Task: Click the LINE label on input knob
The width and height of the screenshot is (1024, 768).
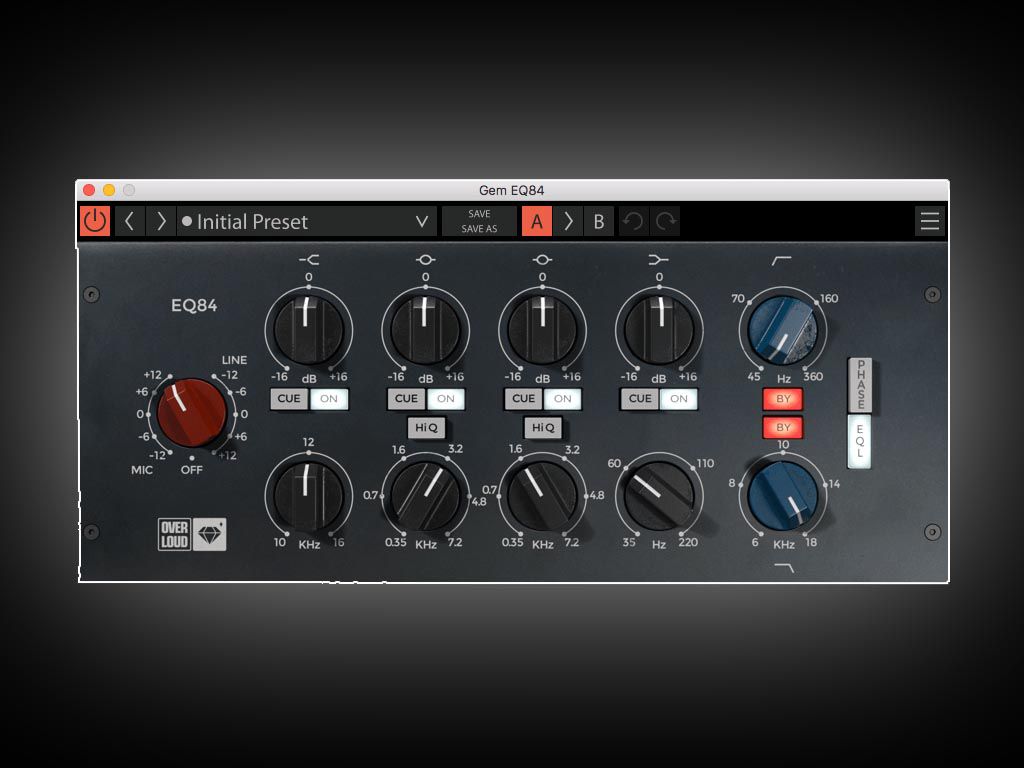Action: [234, 360]
